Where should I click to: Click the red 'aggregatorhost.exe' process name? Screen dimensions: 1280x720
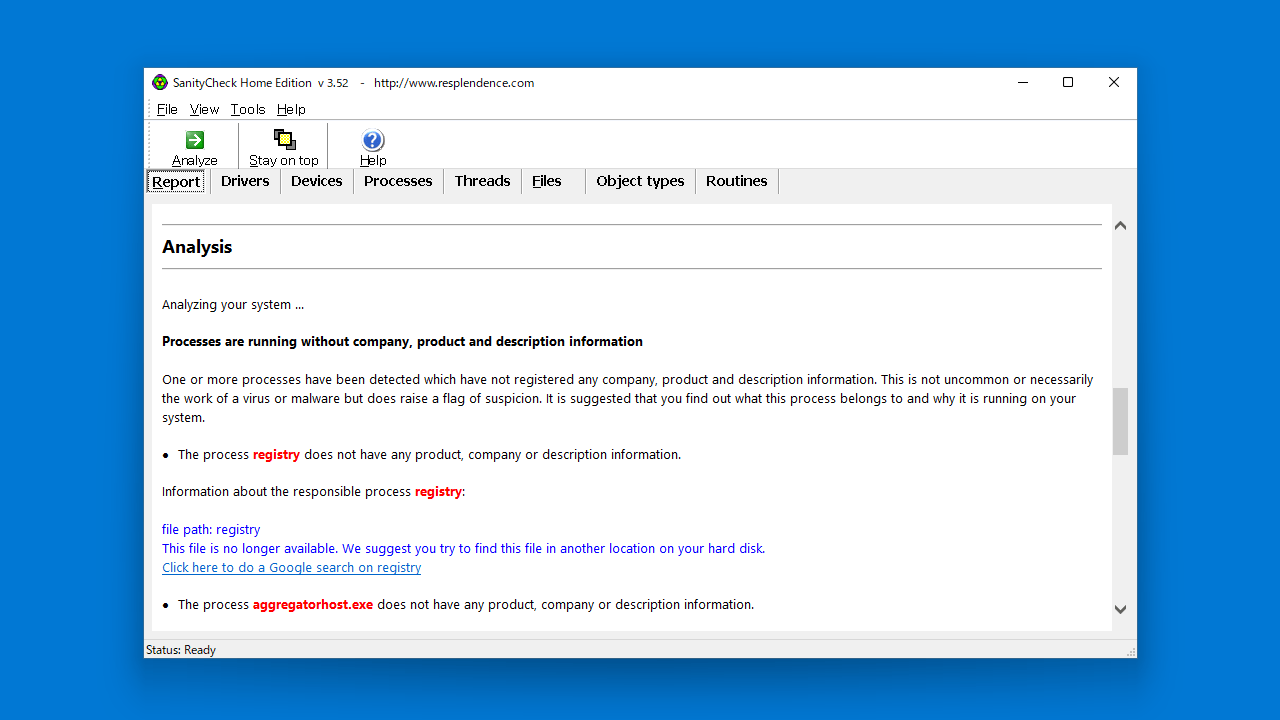coord(313,604)
